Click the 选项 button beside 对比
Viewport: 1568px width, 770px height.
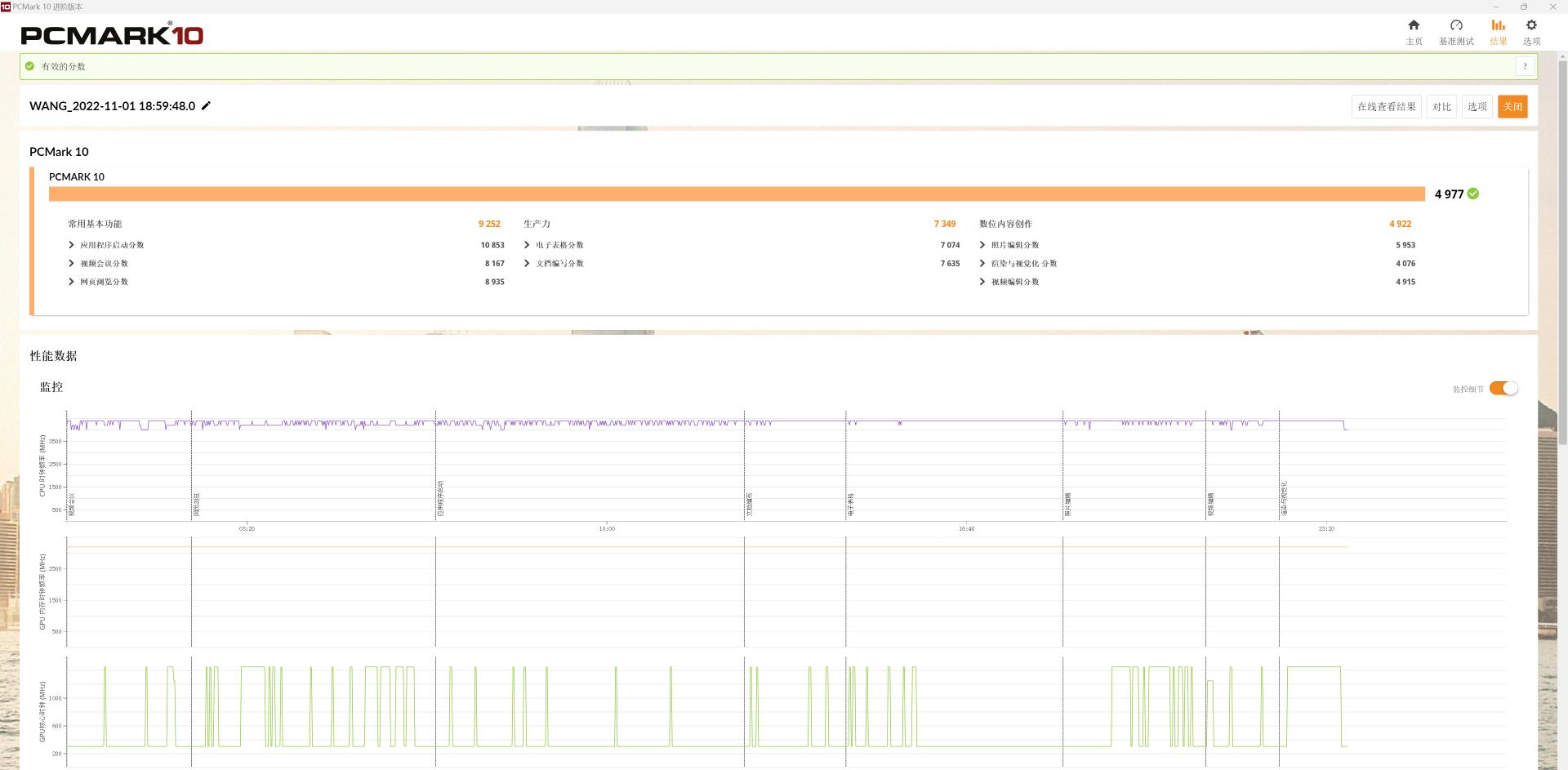pyautogui.click(x=1477, y=107)
